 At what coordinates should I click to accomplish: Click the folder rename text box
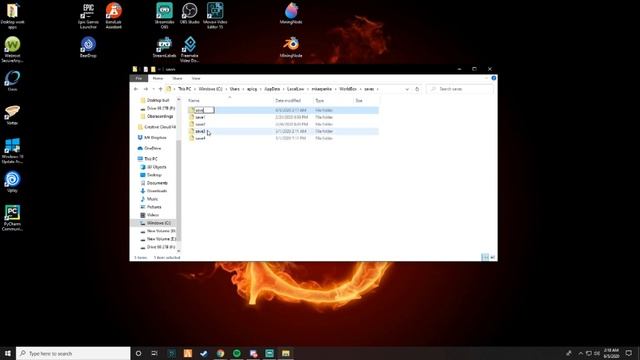204,110
